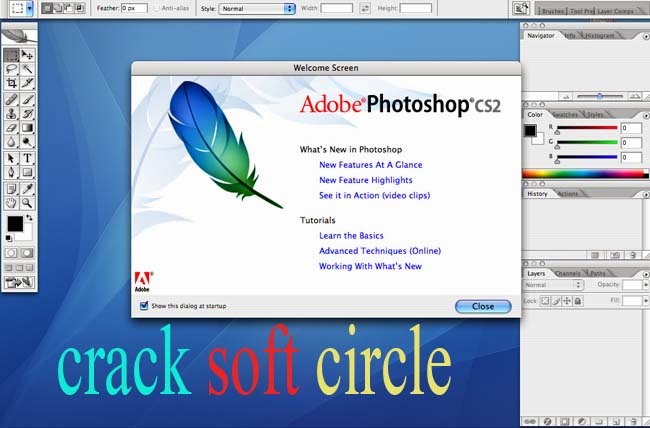Open the Layers blend mode Normal dropdown

click(x=553, y=285)
